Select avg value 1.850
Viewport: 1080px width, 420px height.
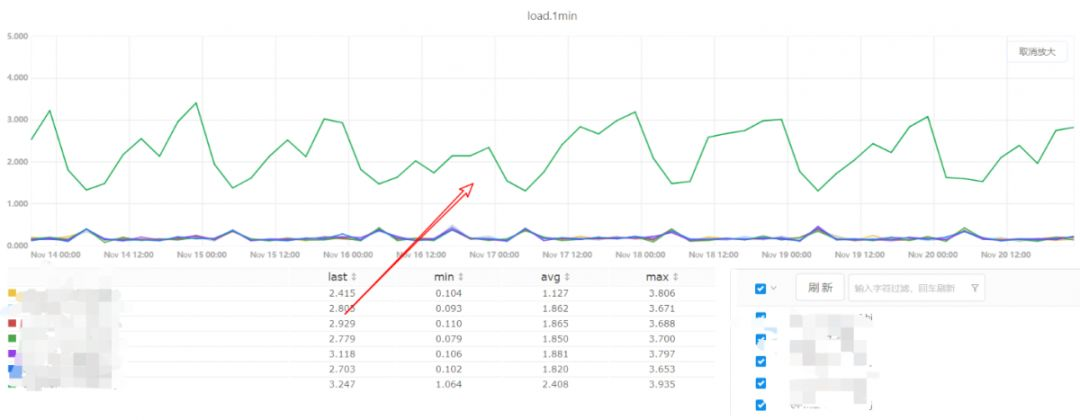(555, 339)
